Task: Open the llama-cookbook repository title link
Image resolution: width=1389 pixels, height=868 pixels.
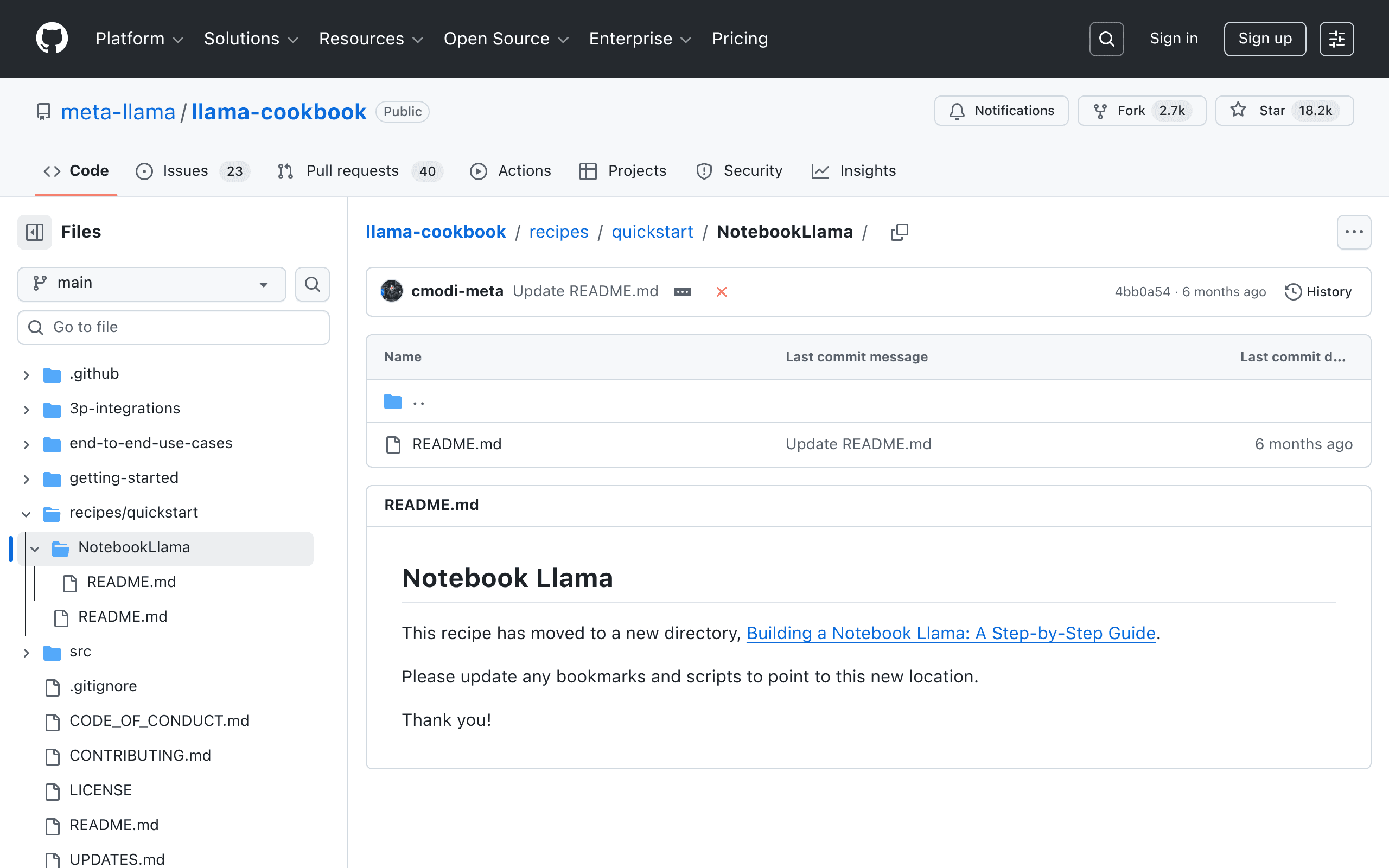Action: pyautogui.click(x=279, y=111)
